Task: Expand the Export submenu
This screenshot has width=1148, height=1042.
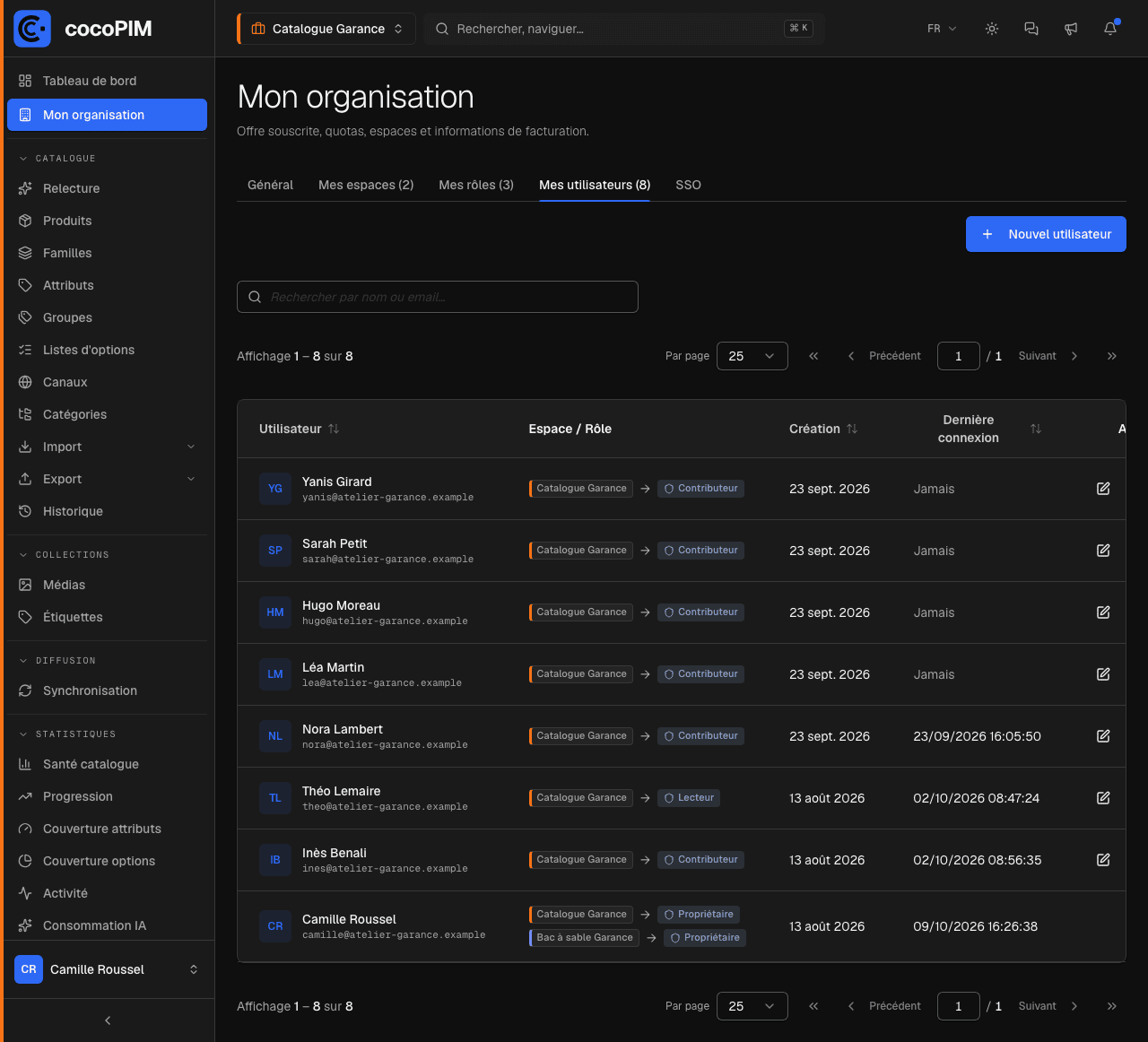Action: pos(108,479)
